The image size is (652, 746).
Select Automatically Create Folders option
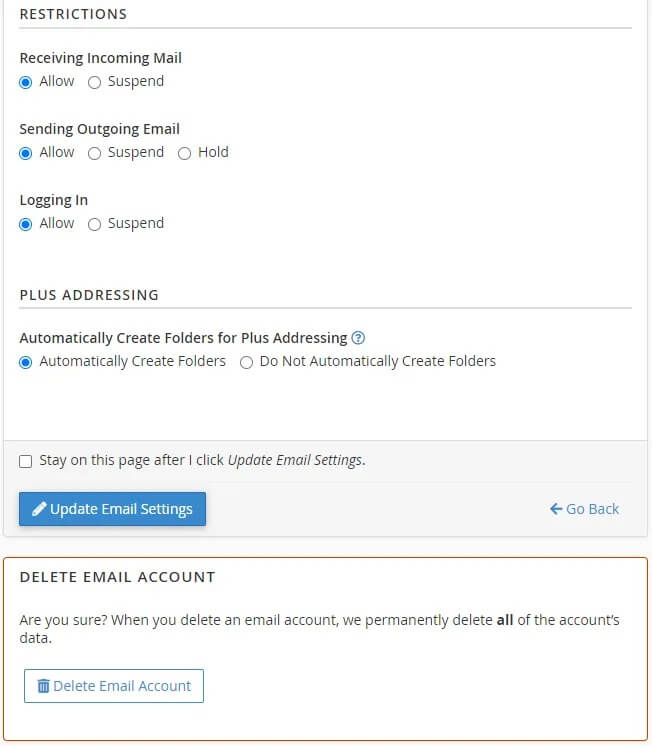coord(26,362)
